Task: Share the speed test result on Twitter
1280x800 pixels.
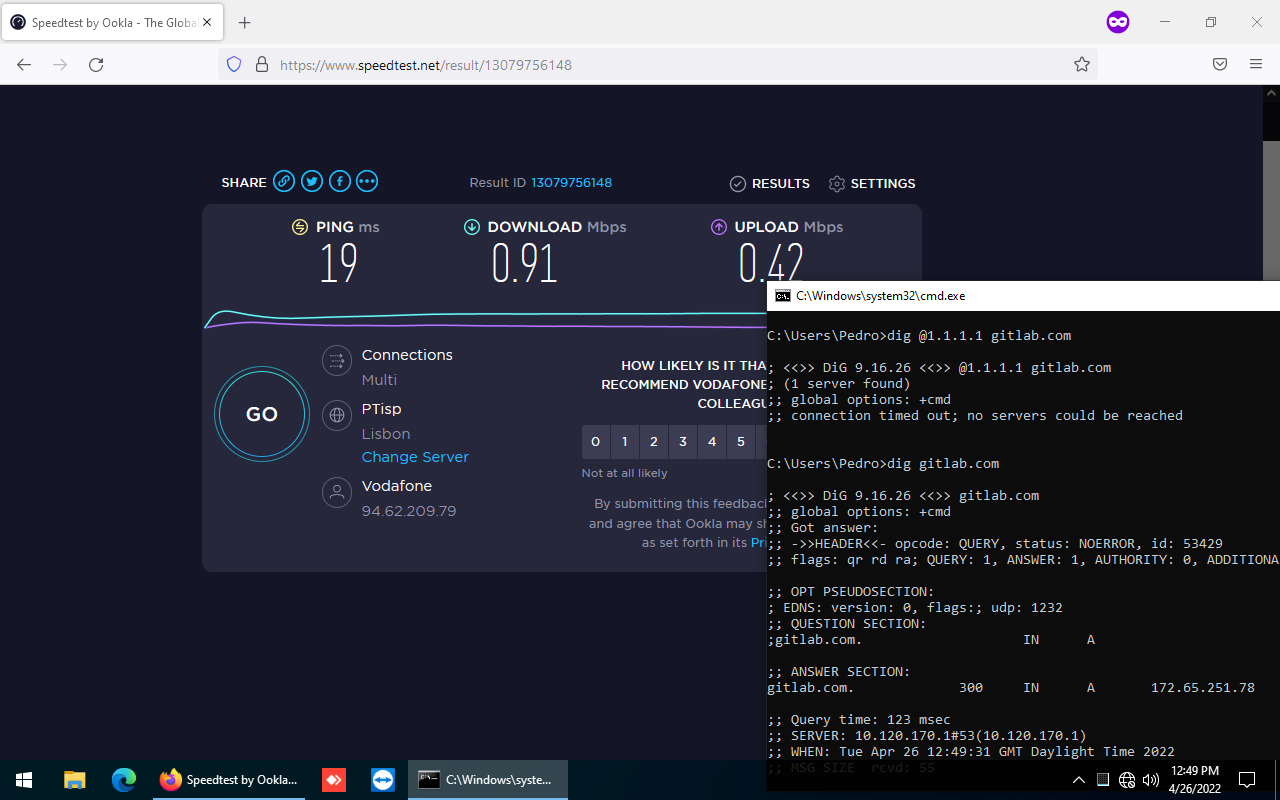Action: point(311,181)
